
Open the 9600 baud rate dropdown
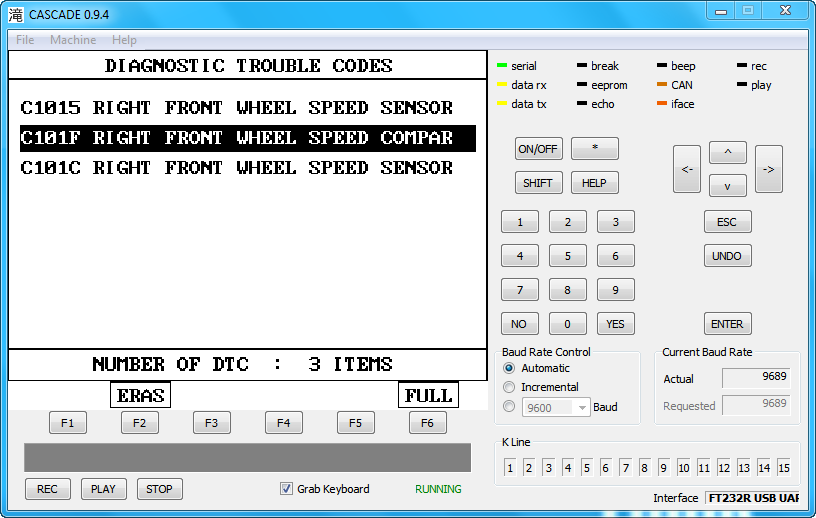click(582, 408)
